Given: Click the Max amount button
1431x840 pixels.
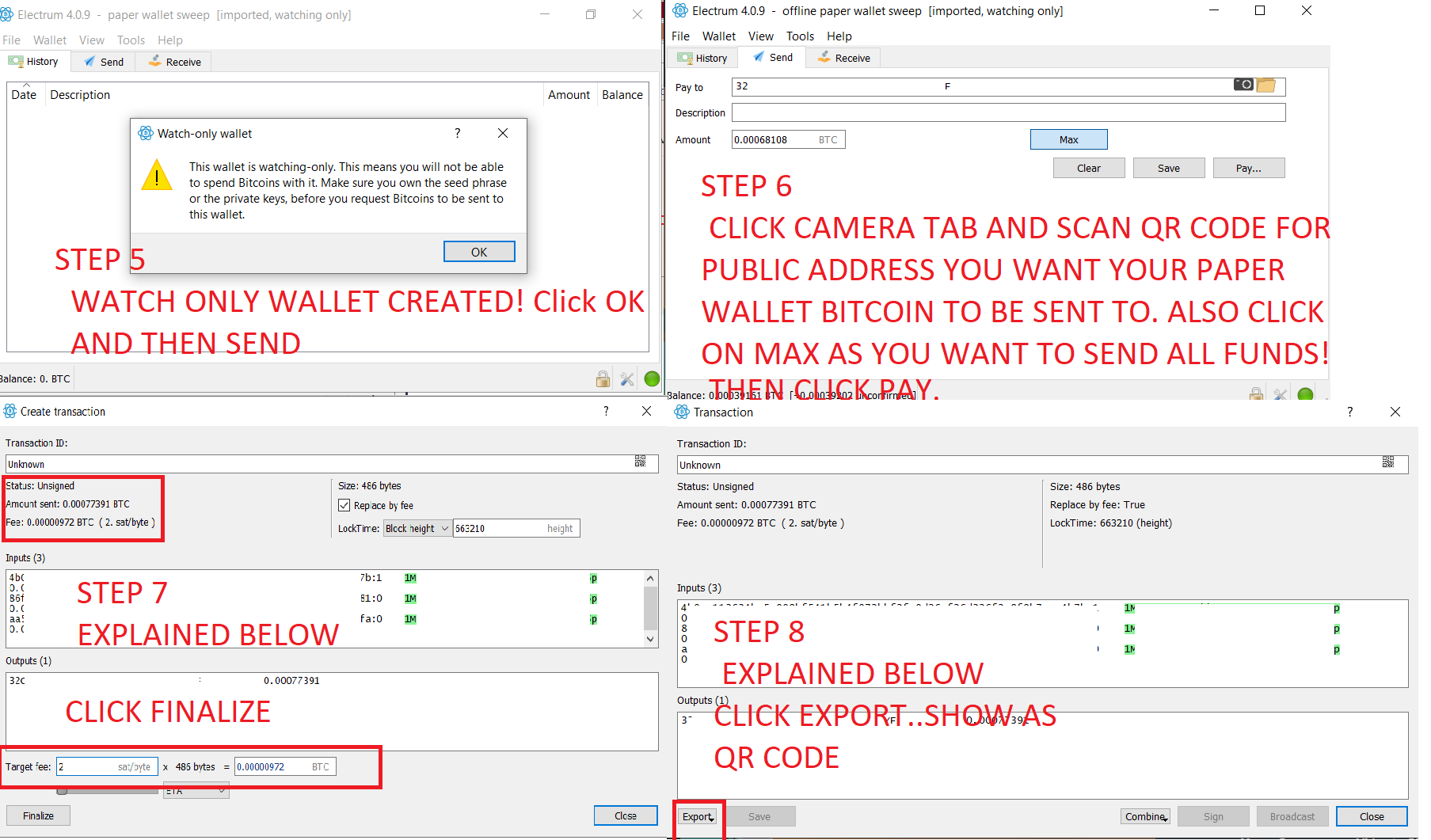Looking at the screenshot, I should pos(1069,139).
